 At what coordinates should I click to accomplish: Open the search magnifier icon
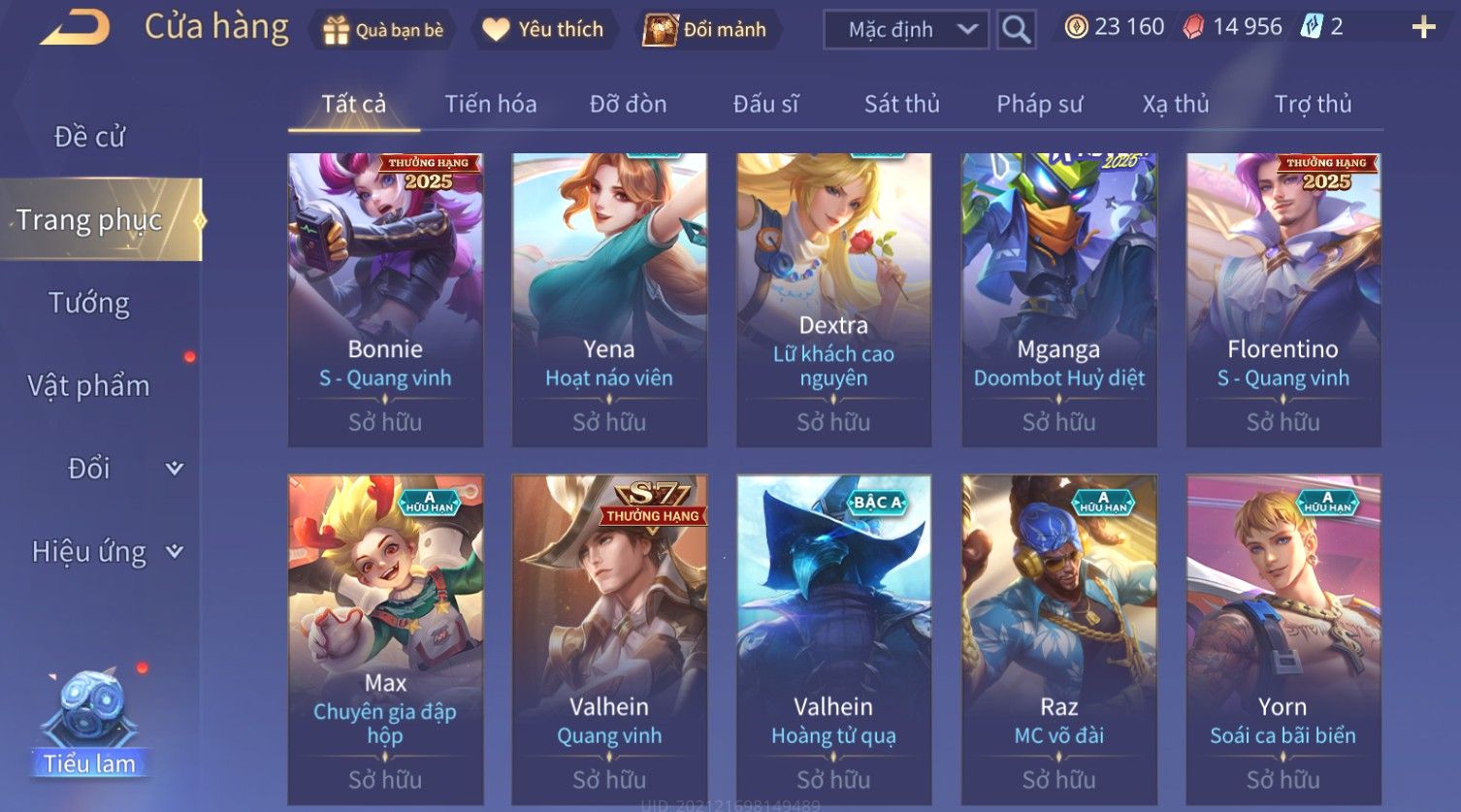point(1016,29)
